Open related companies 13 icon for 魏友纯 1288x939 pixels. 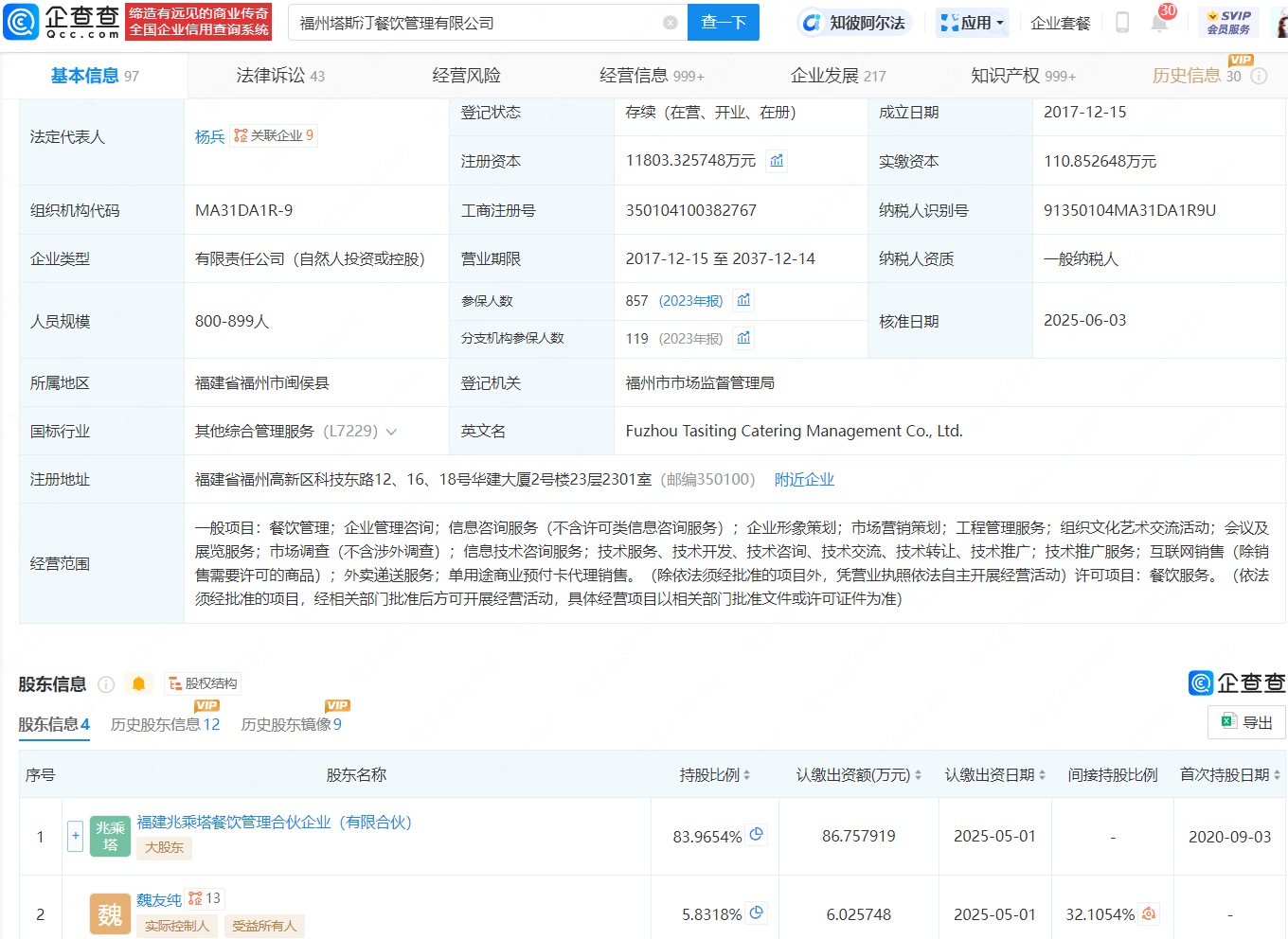point(204,898)
